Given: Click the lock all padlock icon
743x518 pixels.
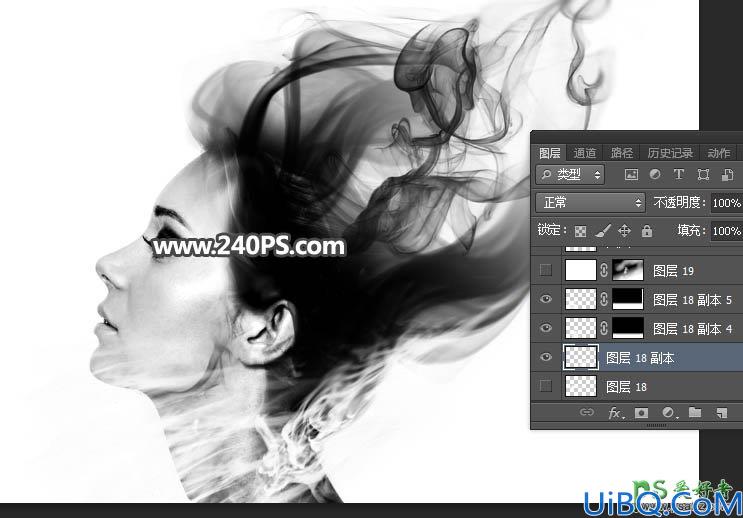Looking at the screenshot, I should point(647,231).
